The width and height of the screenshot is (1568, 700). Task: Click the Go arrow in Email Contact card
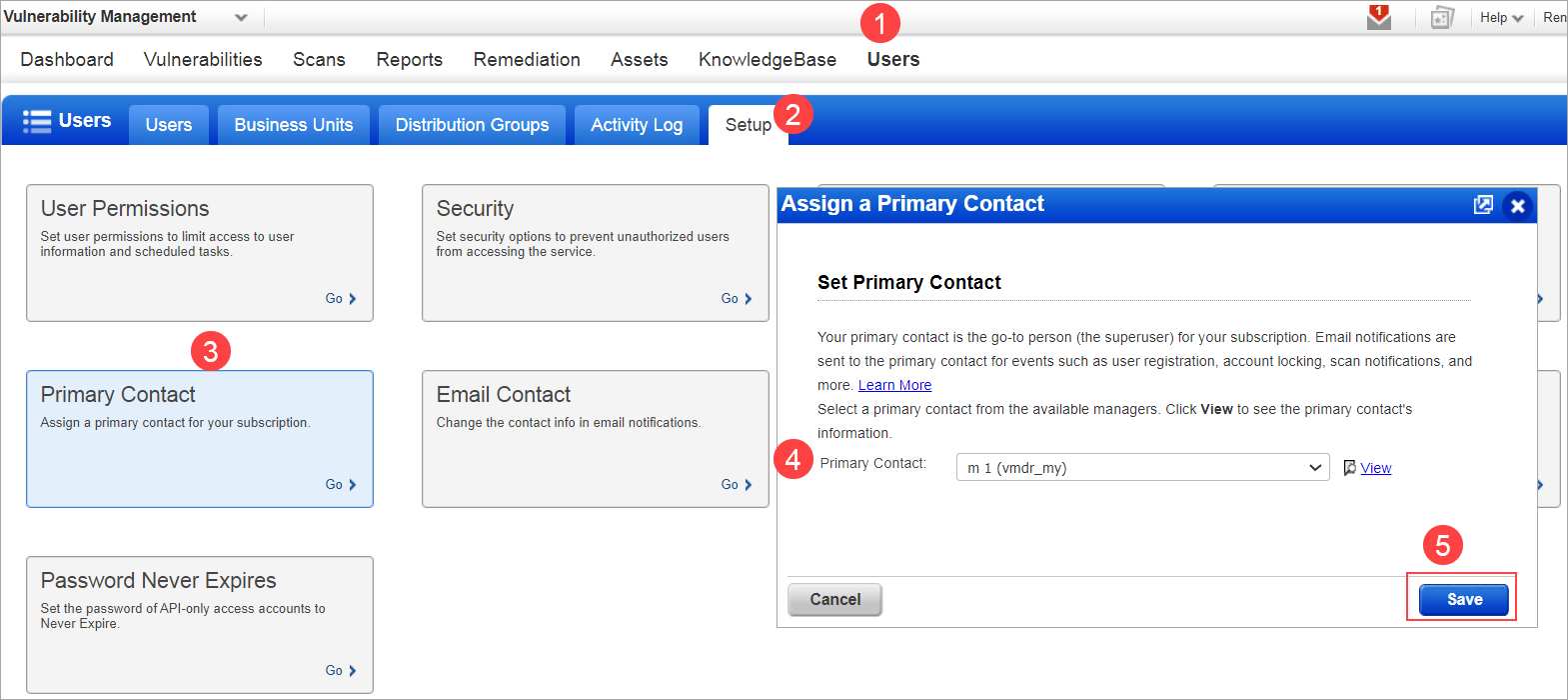tap(749, 485)
